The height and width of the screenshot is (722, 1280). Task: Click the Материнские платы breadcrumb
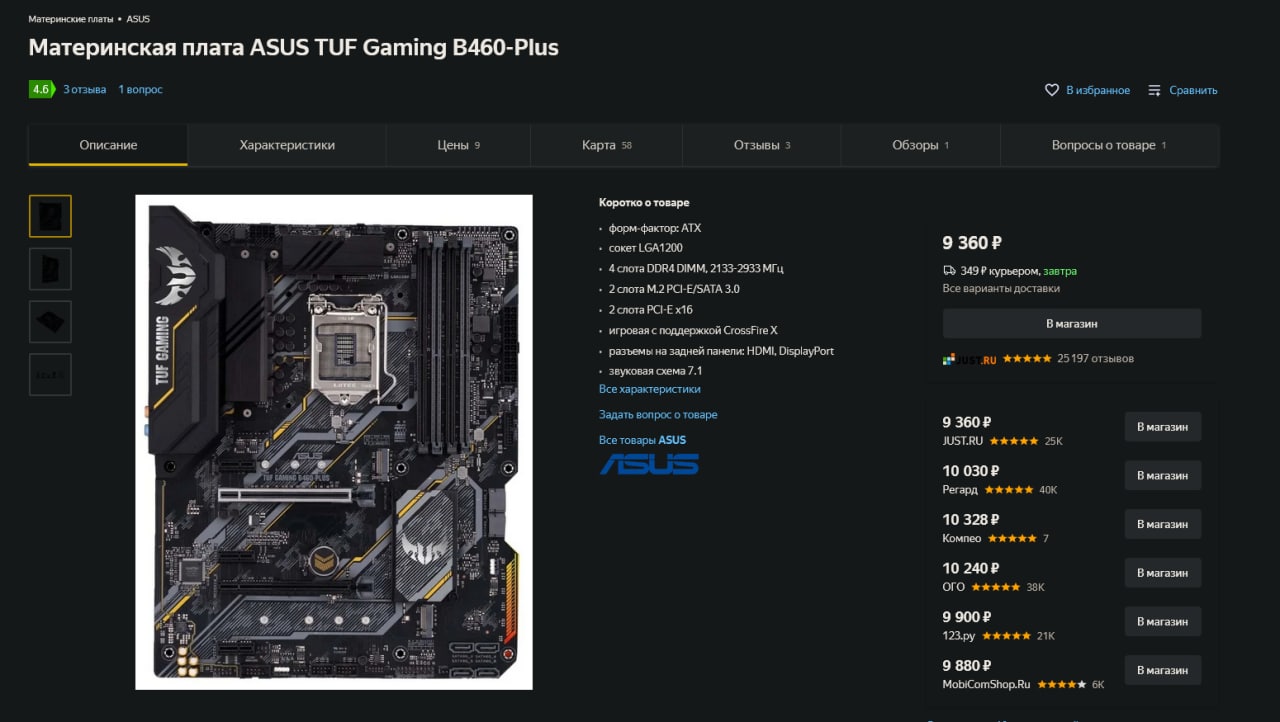[70, 19]
